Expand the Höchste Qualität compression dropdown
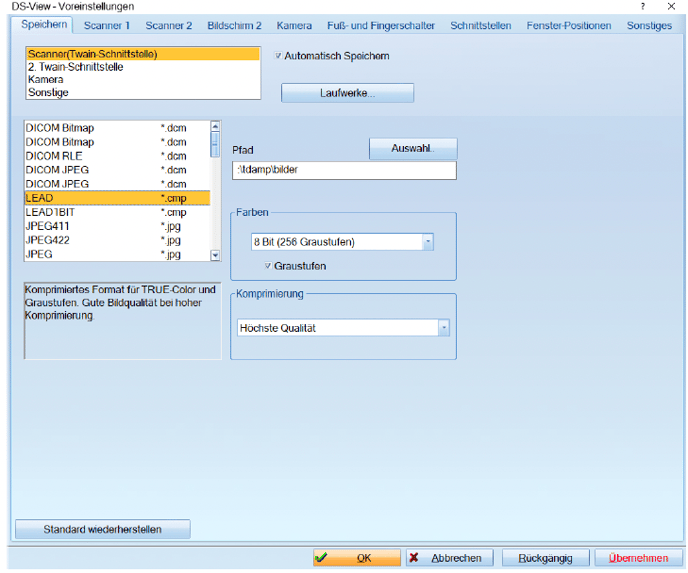 coord(443,327)
